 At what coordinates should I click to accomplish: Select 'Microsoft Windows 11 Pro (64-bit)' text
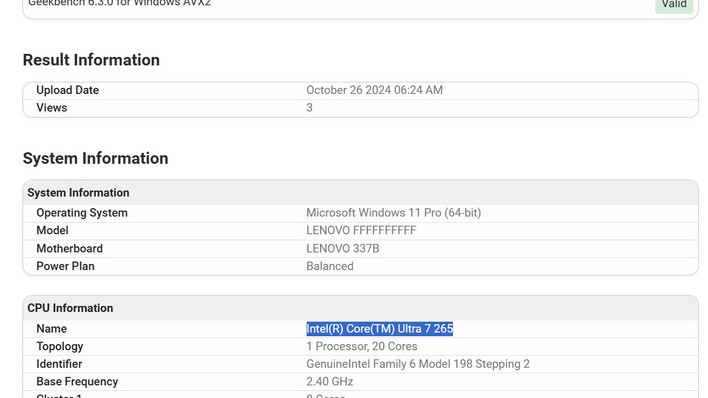tap(393, 213)
